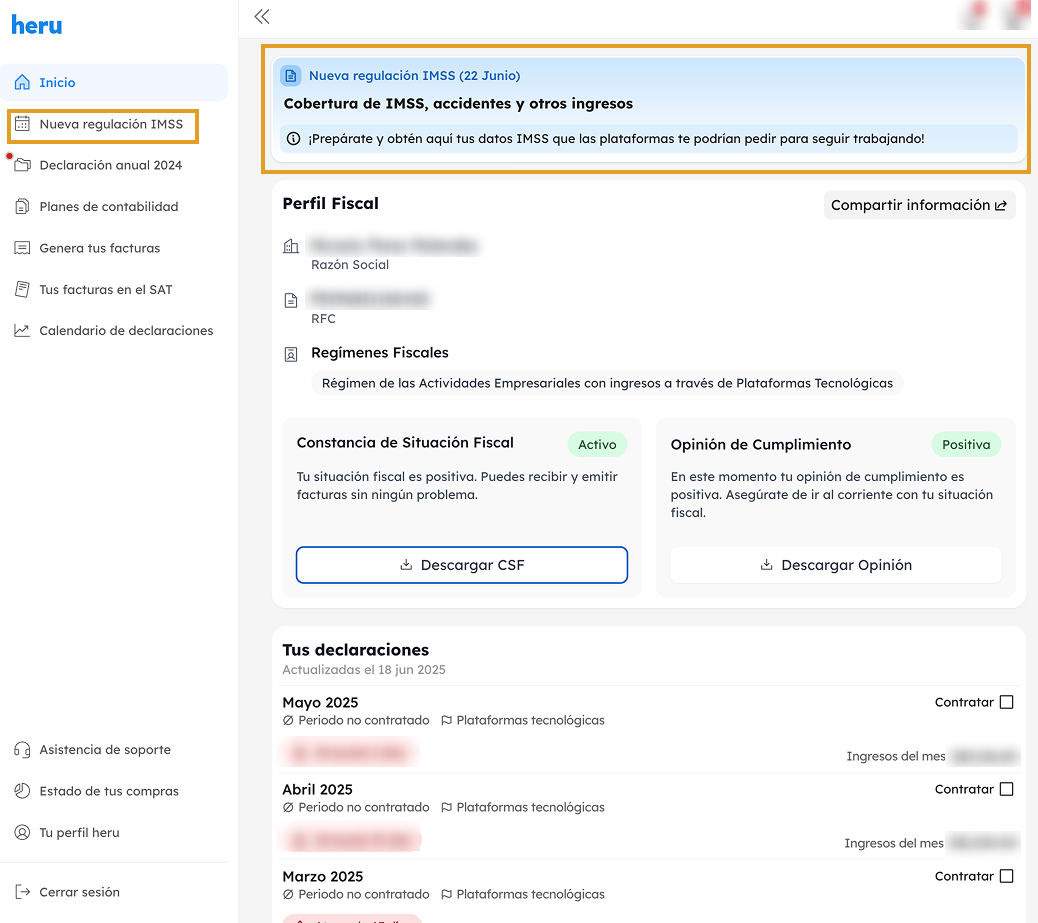Click the Mayo 2025 declaration heading

click(x=320, y=703)
